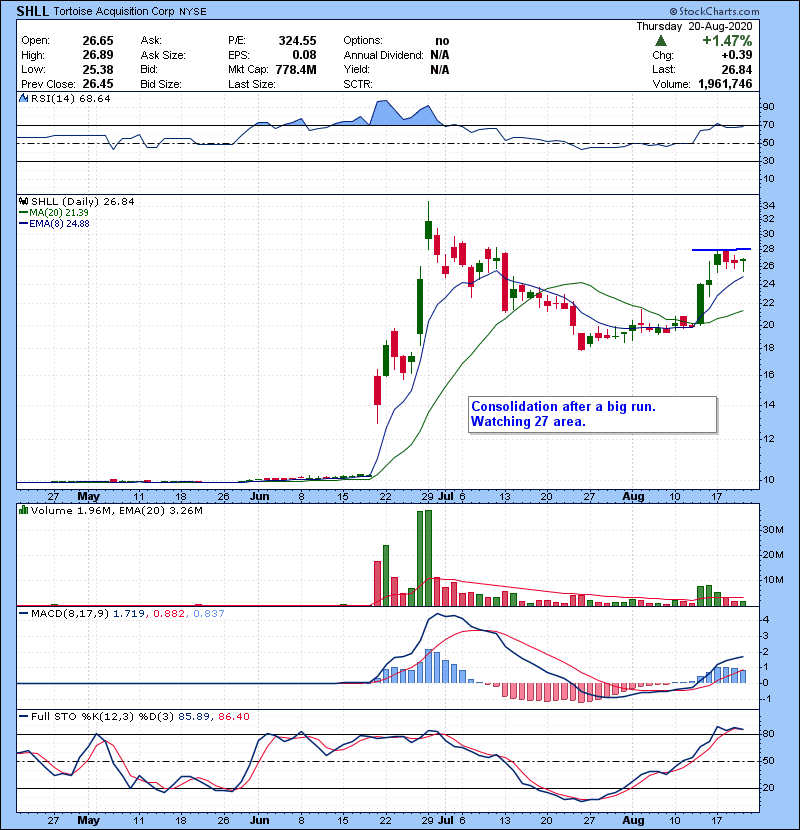The width and height of the screenshot is (800, 830).
Task: Click the 30M volume axis label
Action: pos(773,530)
